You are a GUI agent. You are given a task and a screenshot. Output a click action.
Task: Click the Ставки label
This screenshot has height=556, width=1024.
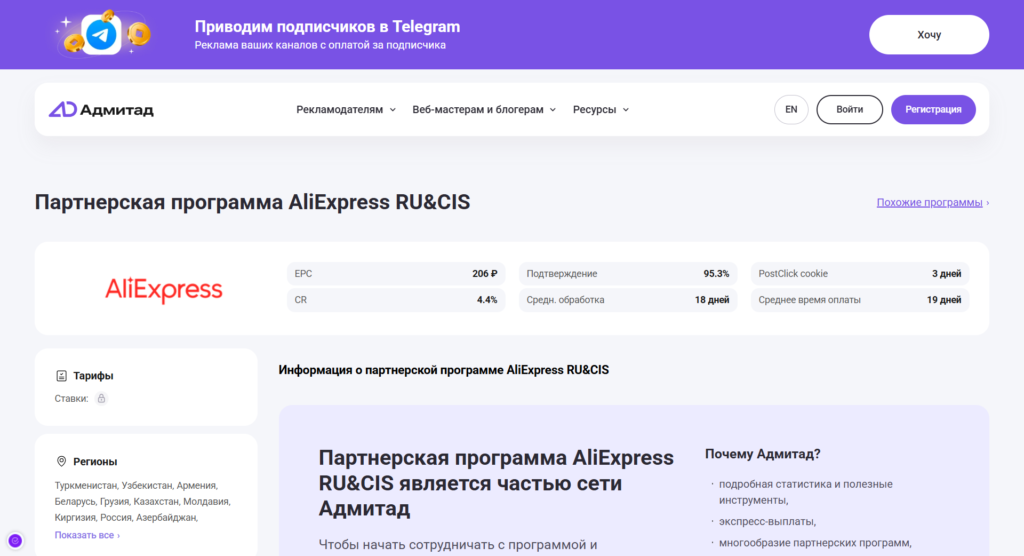[71, 399]
